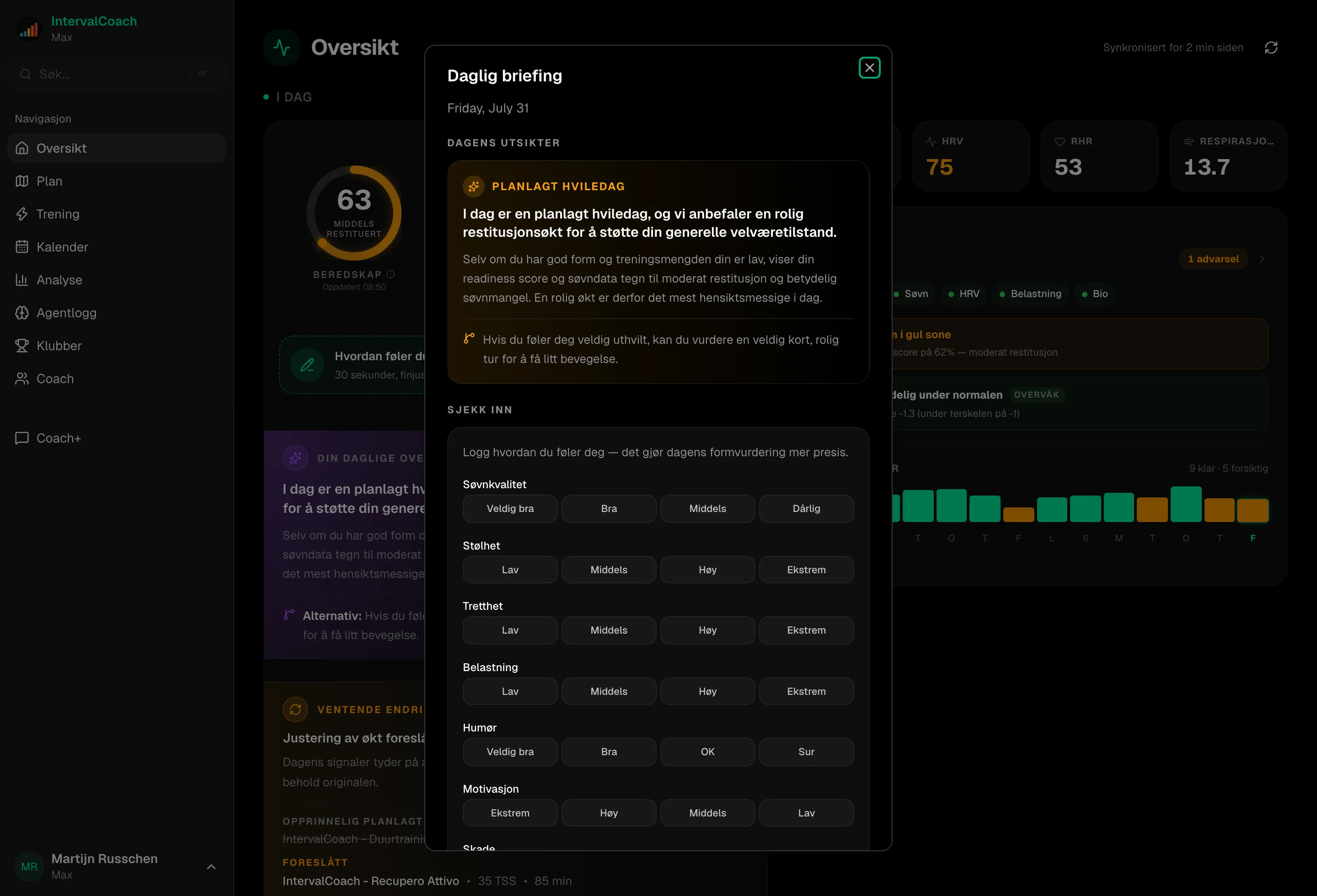Open Kalender from navigation
This screenshot has width=1317, height=896.
[x=117, y=247]
